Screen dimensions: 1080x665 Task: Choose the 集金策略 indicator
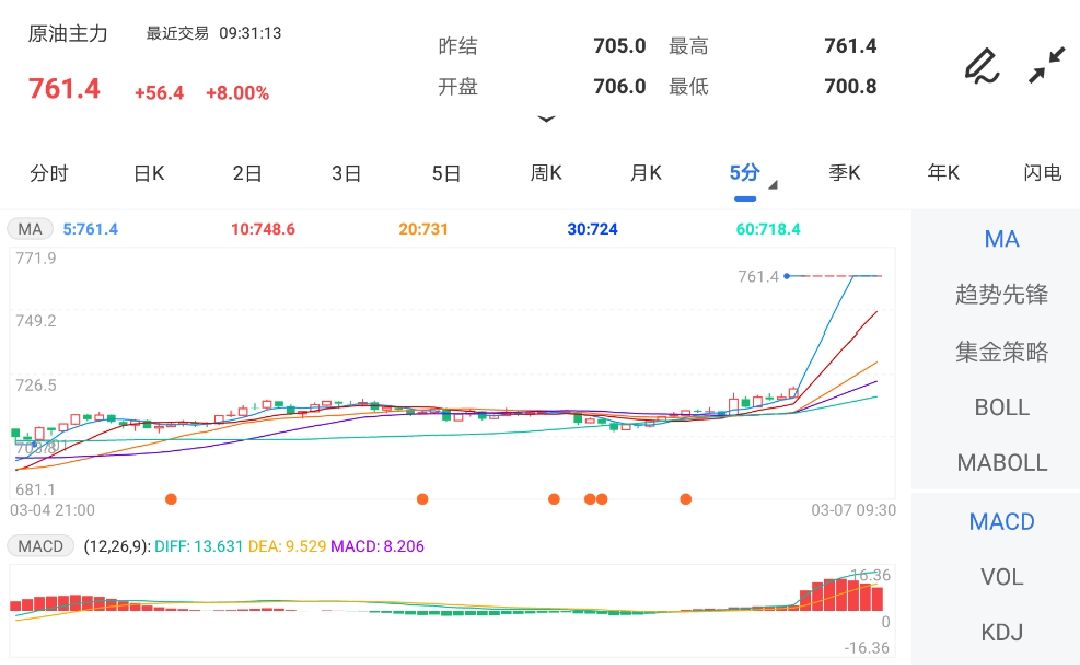coord(1001,351)
